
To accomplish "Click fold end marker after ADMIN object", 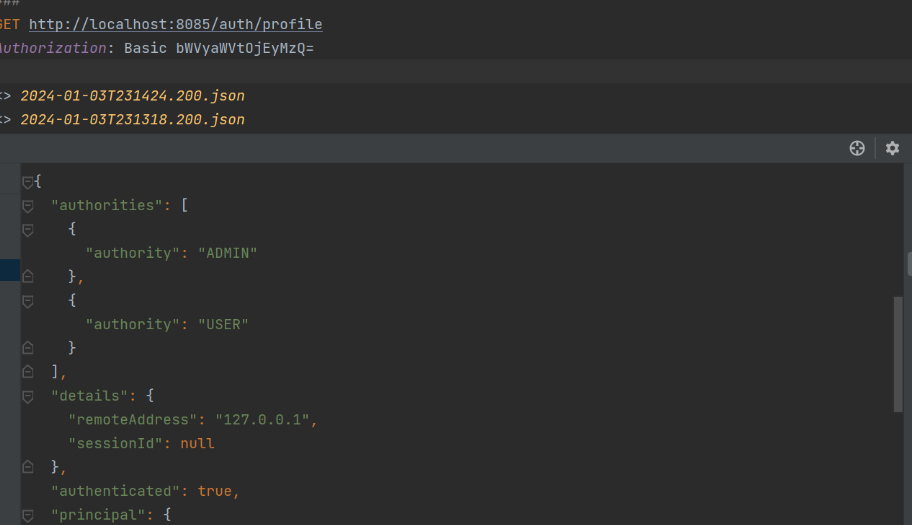I will click(x=27, y=276).
